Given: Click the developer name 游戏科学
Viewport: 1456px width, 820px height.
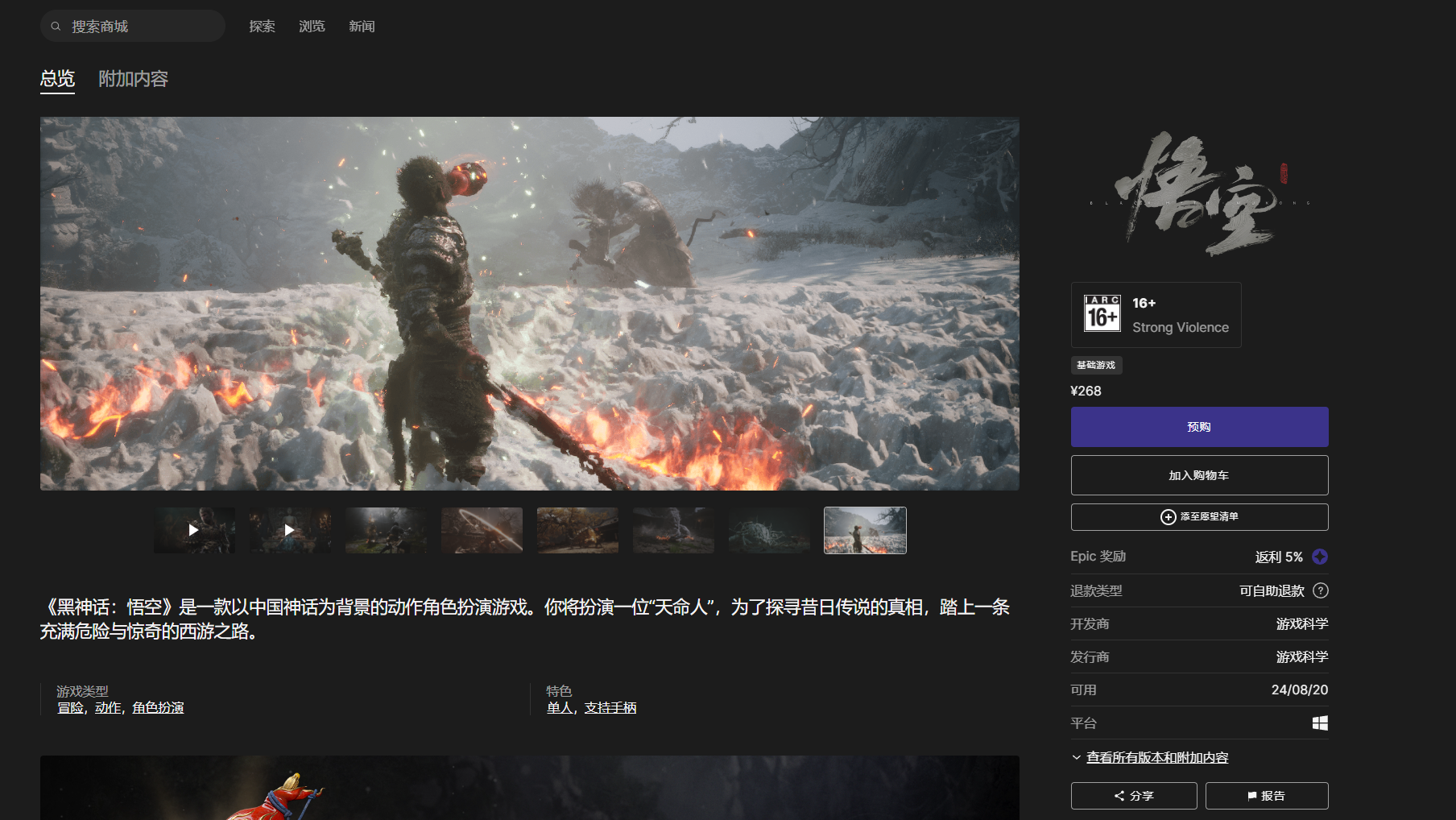Looking at the screenshot, I should 1302,623.
